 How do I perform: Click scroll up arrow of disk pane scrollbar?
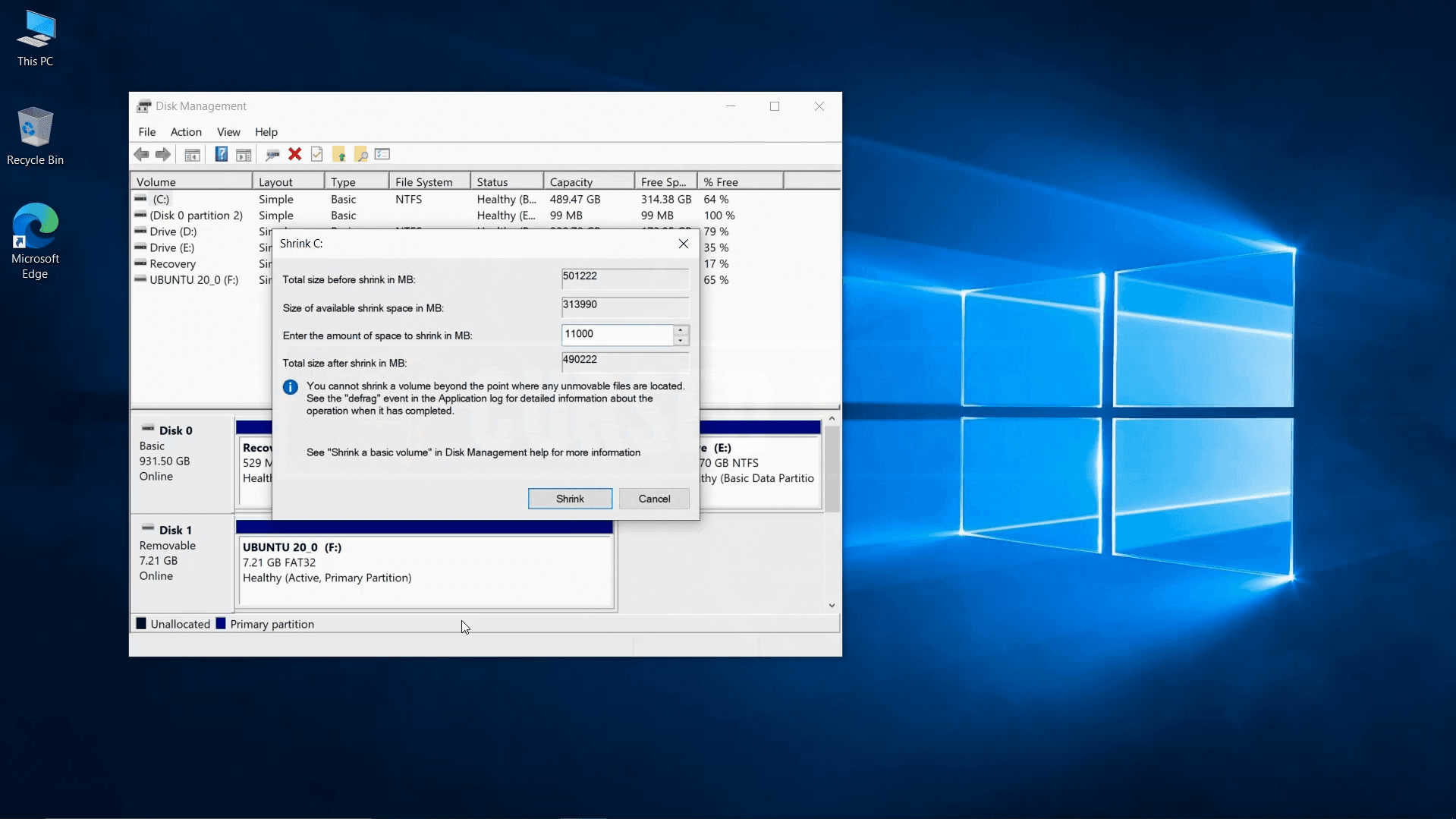pos(832,419)
